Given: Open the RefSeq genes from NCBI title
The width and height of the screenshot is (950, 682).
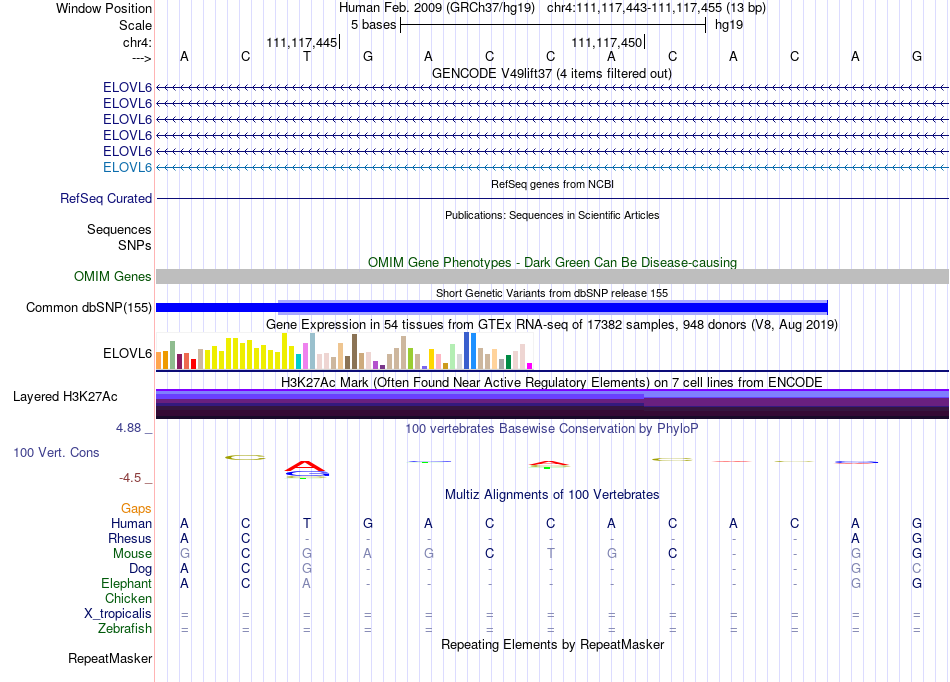Looking at the screenshot, I should click(552, 184).
